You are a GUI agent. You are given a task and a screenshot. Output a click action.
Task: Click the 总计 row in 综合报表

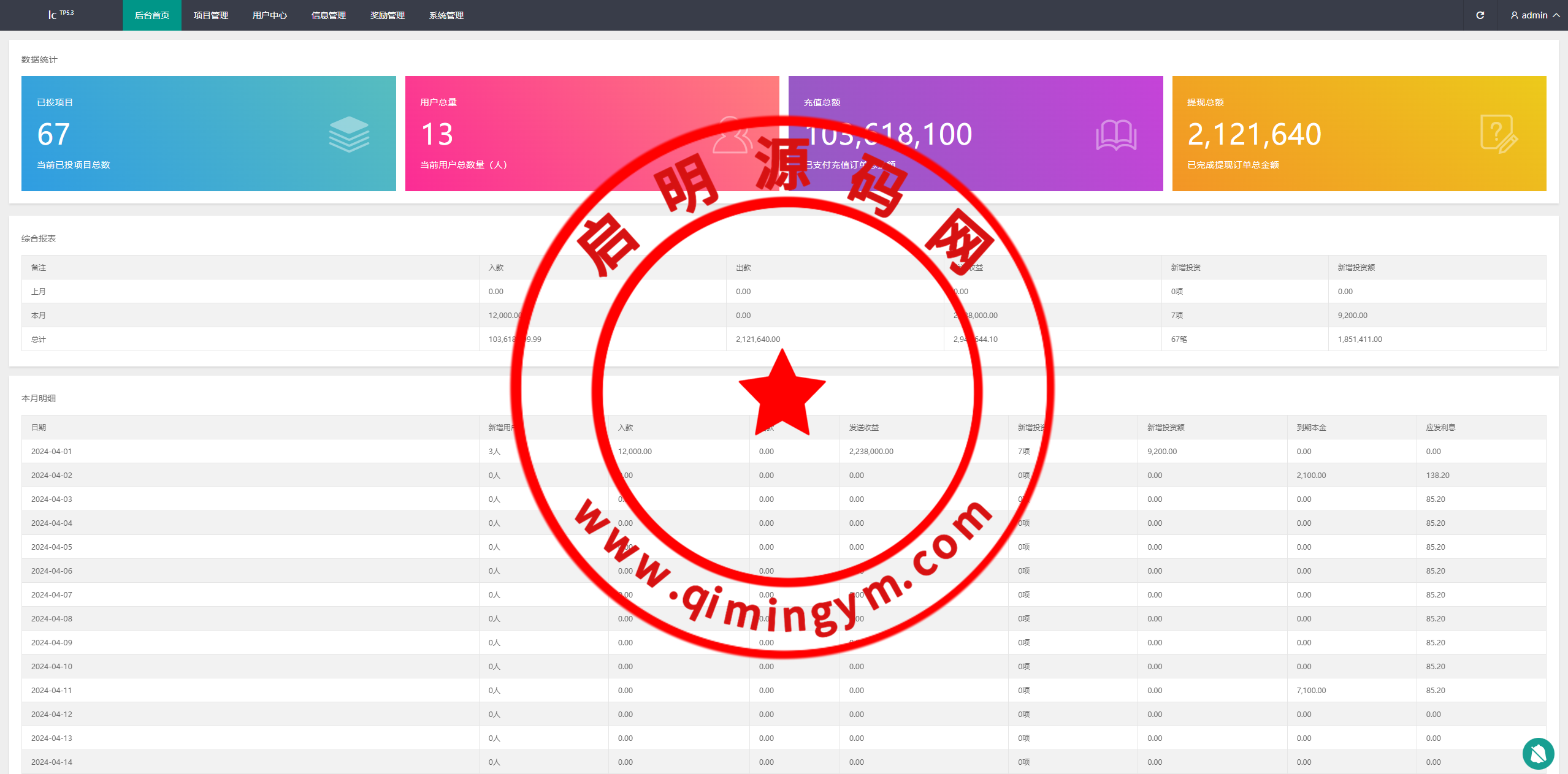(39, 339)
